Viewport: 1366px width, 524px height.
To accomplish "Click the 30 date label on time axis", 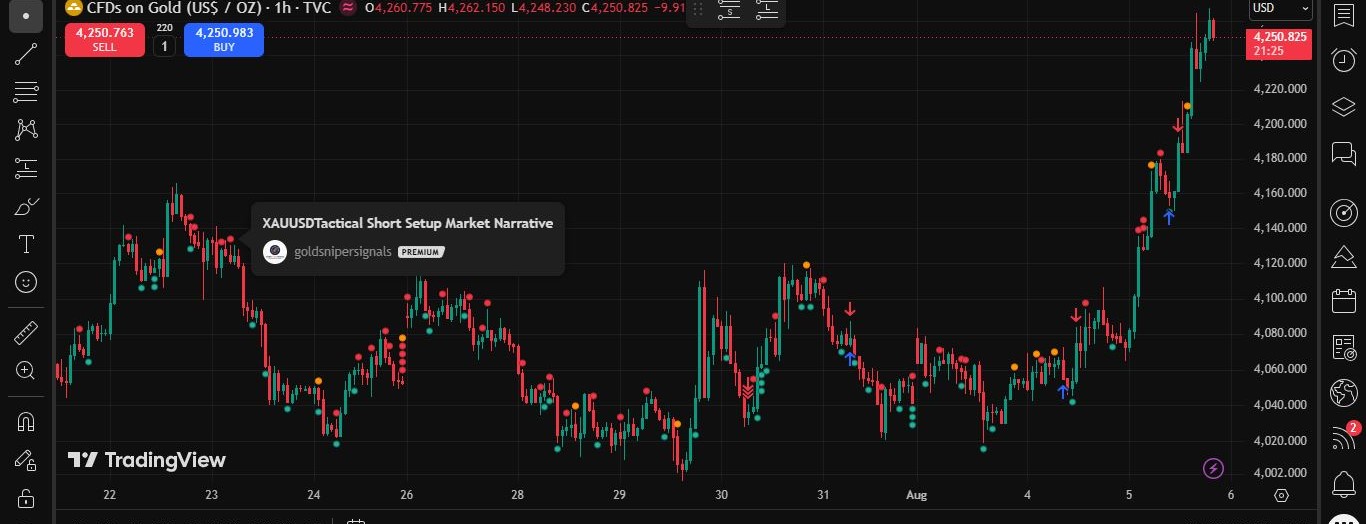I will click(x=722, y=495).
